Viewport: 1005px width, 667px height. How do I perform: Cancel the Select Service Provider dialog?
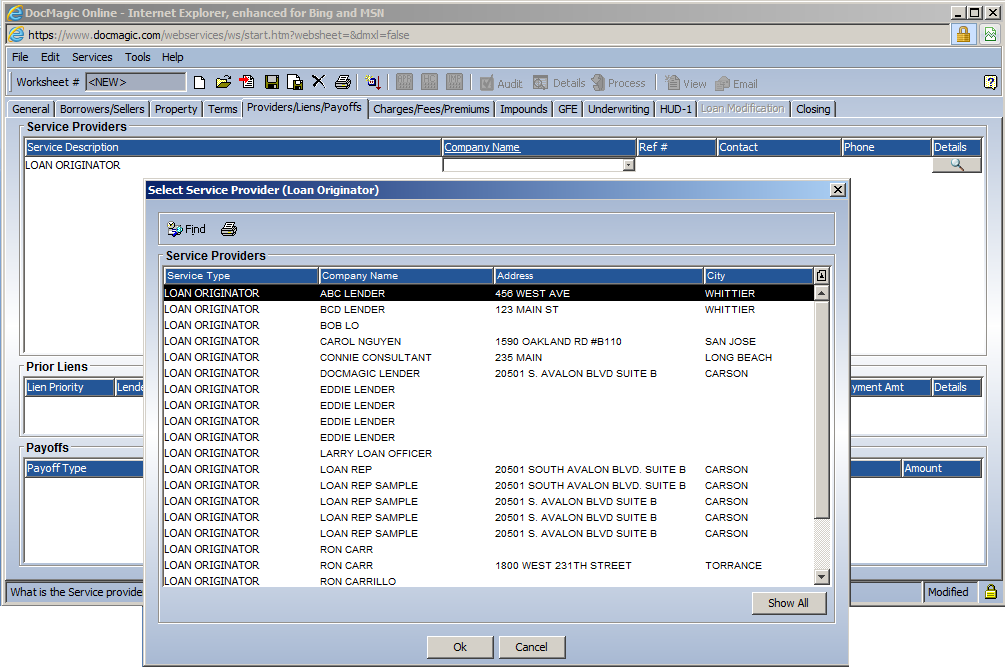tap(532, 647)
